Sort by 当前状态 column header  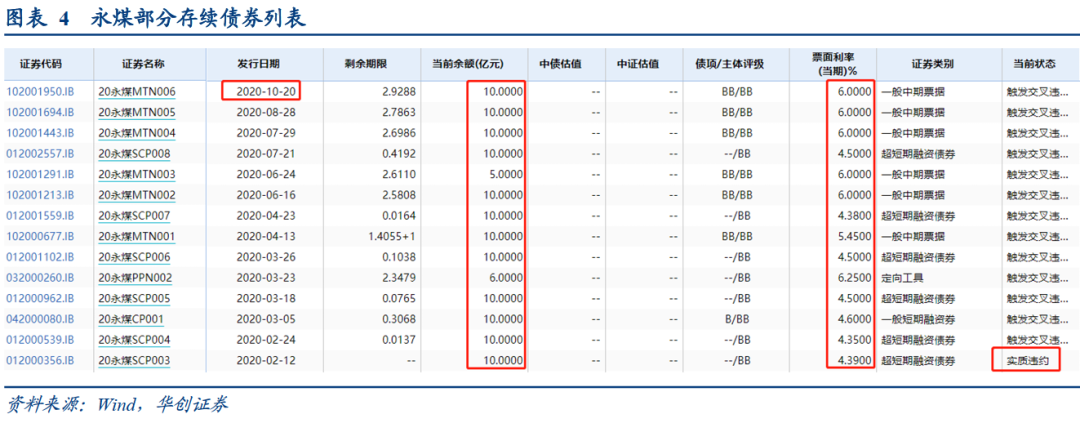tap(1034, 64)
